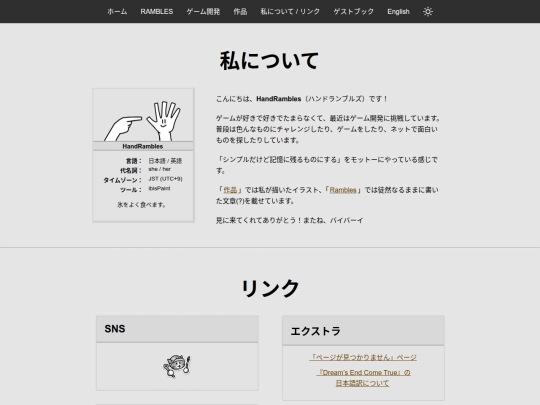
Task: Follow the 作品 link in the paragraph
Action: click(230, 190)
